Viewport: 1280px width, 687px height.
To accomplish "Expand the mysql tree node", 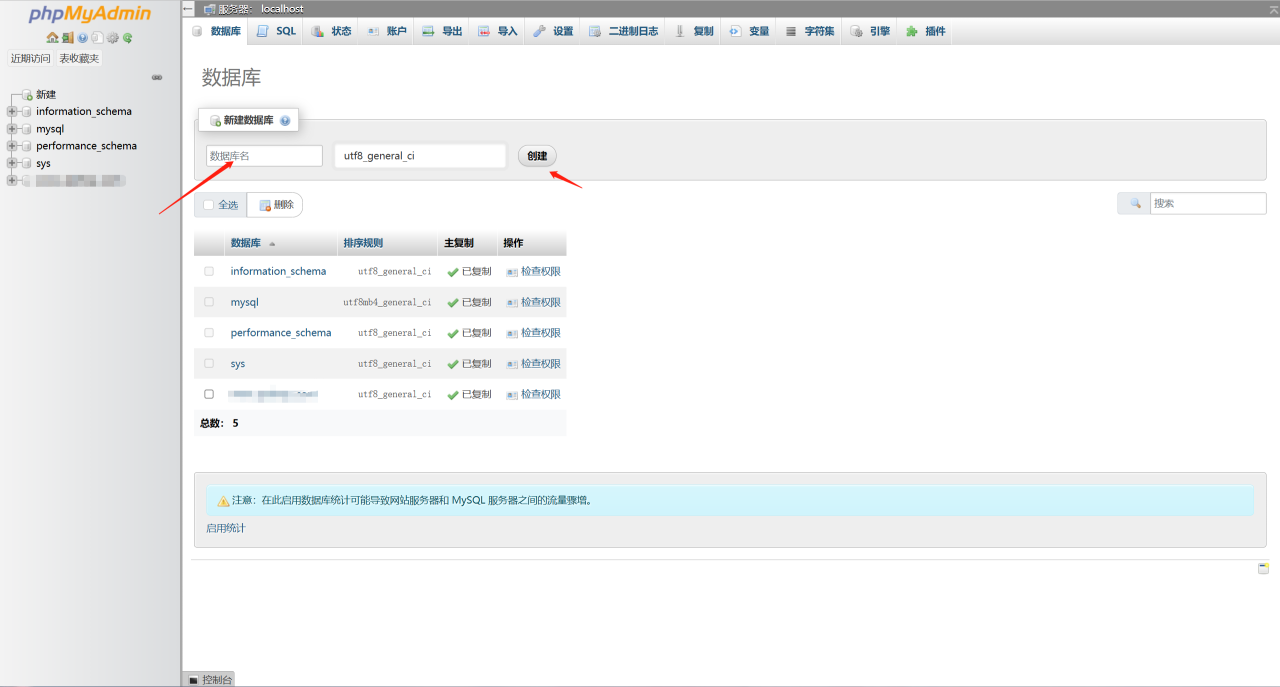I will (x=12, y=129).
